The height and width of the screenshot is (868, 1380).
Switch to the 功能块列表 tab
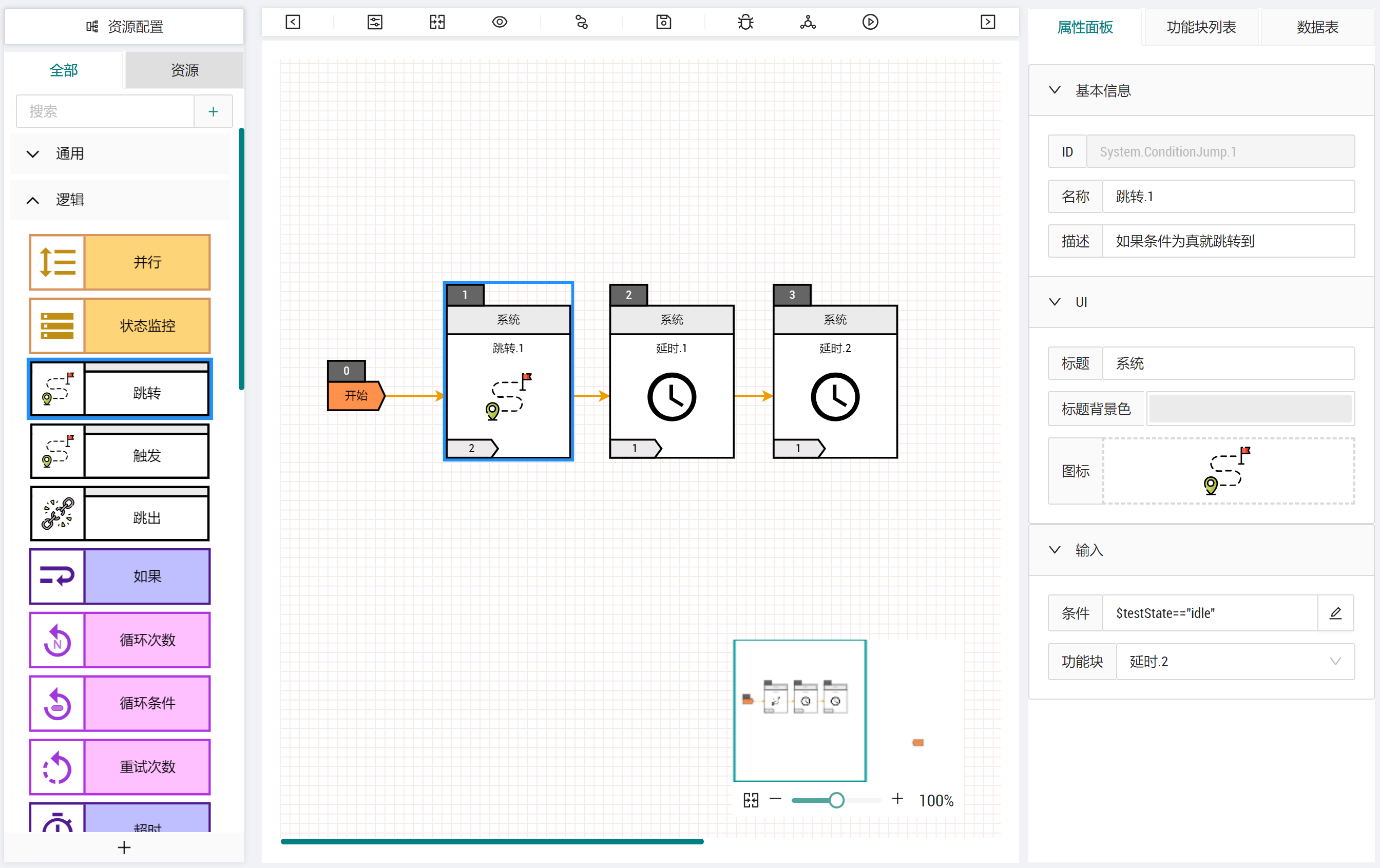point(1201,27)
